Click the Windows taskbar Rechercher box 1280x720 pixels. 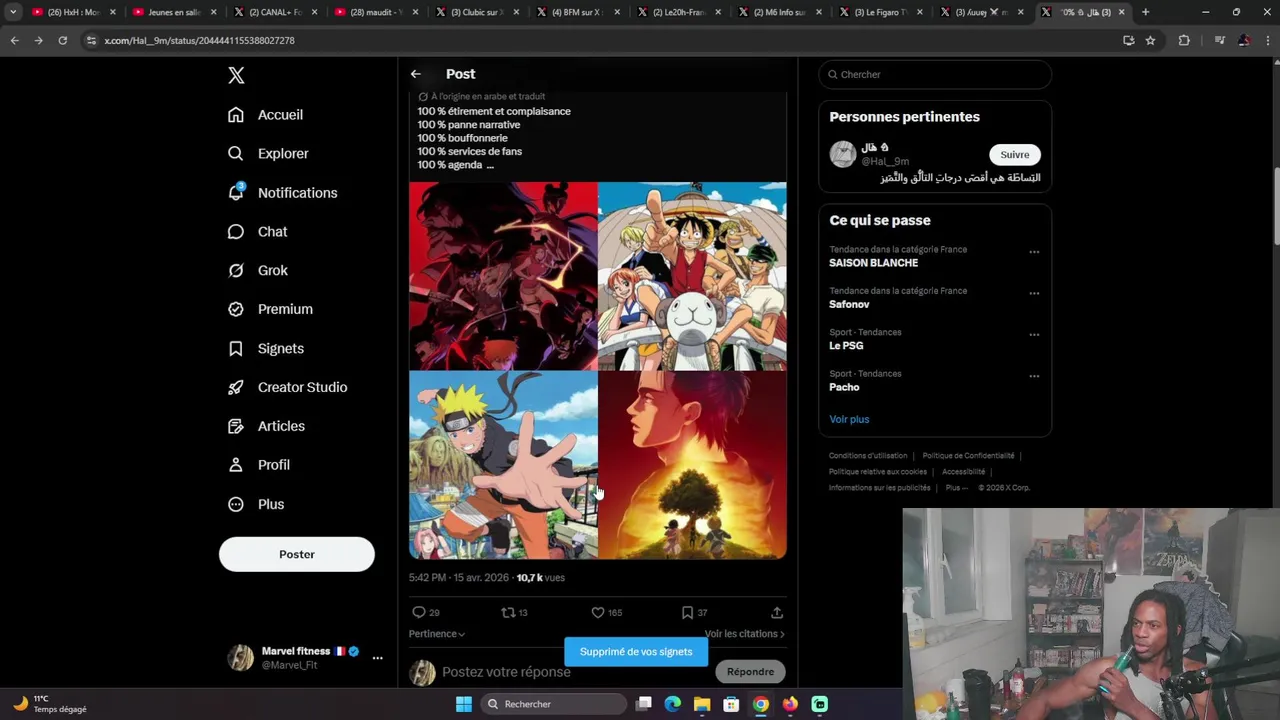tap(556, 704)
